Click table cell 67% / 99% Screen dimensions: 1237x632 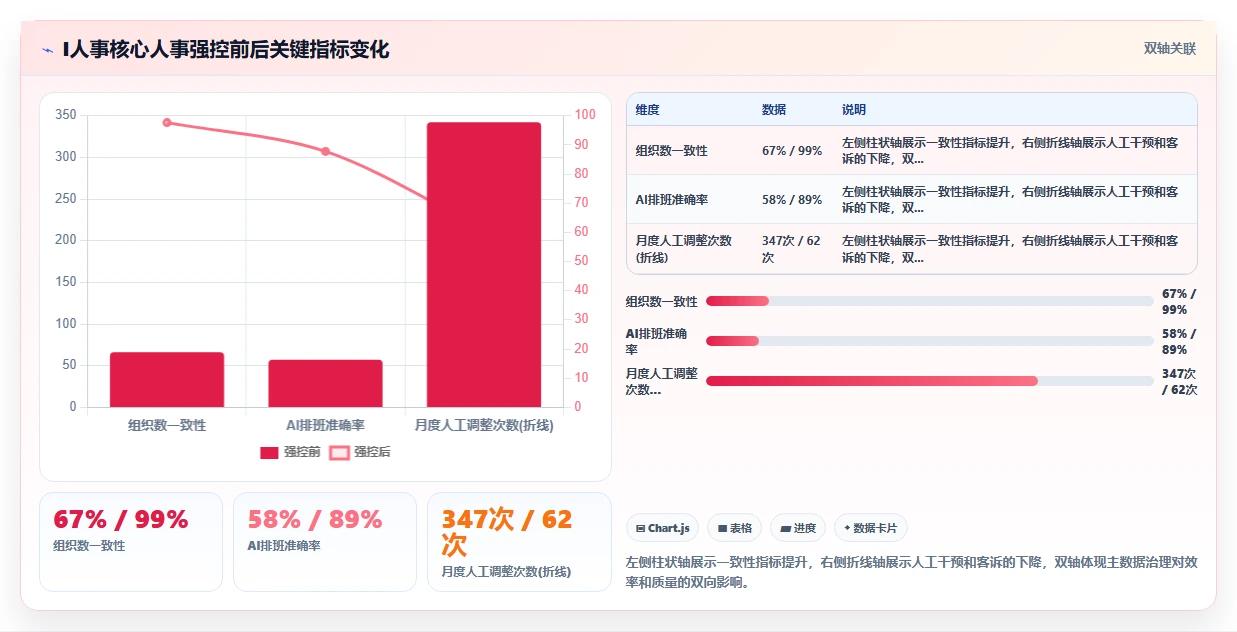[792, 151]
